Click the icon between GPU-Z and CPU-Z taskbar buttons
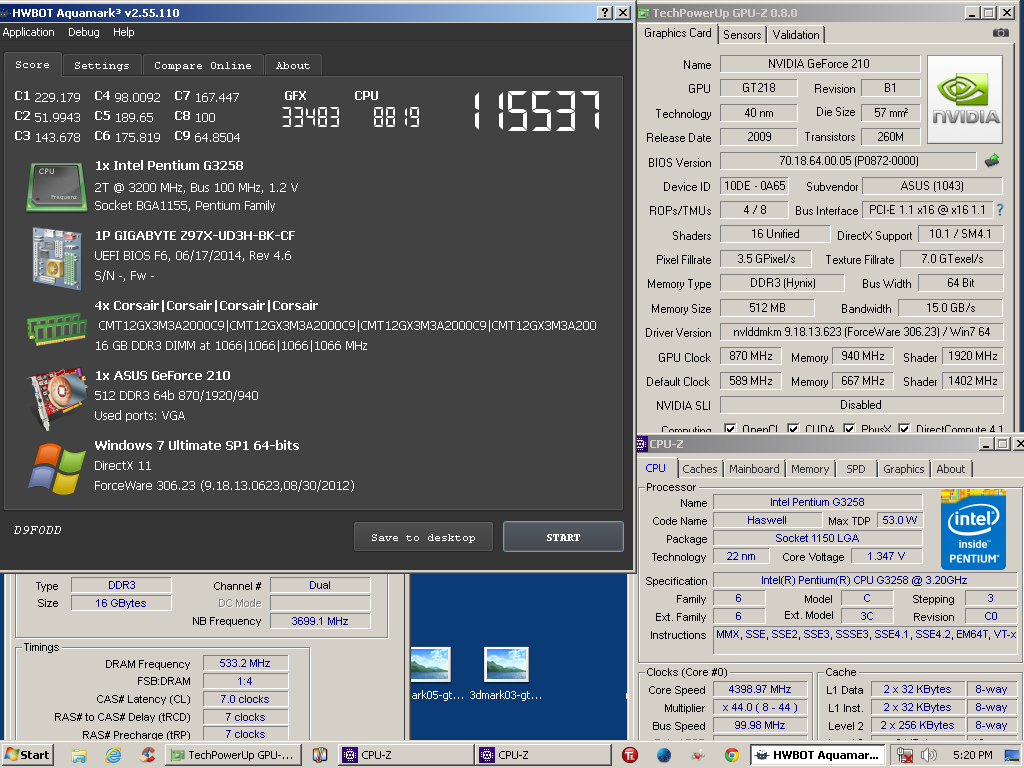The height and width of the screenshot is (768, 1024). tap(319, 755)
